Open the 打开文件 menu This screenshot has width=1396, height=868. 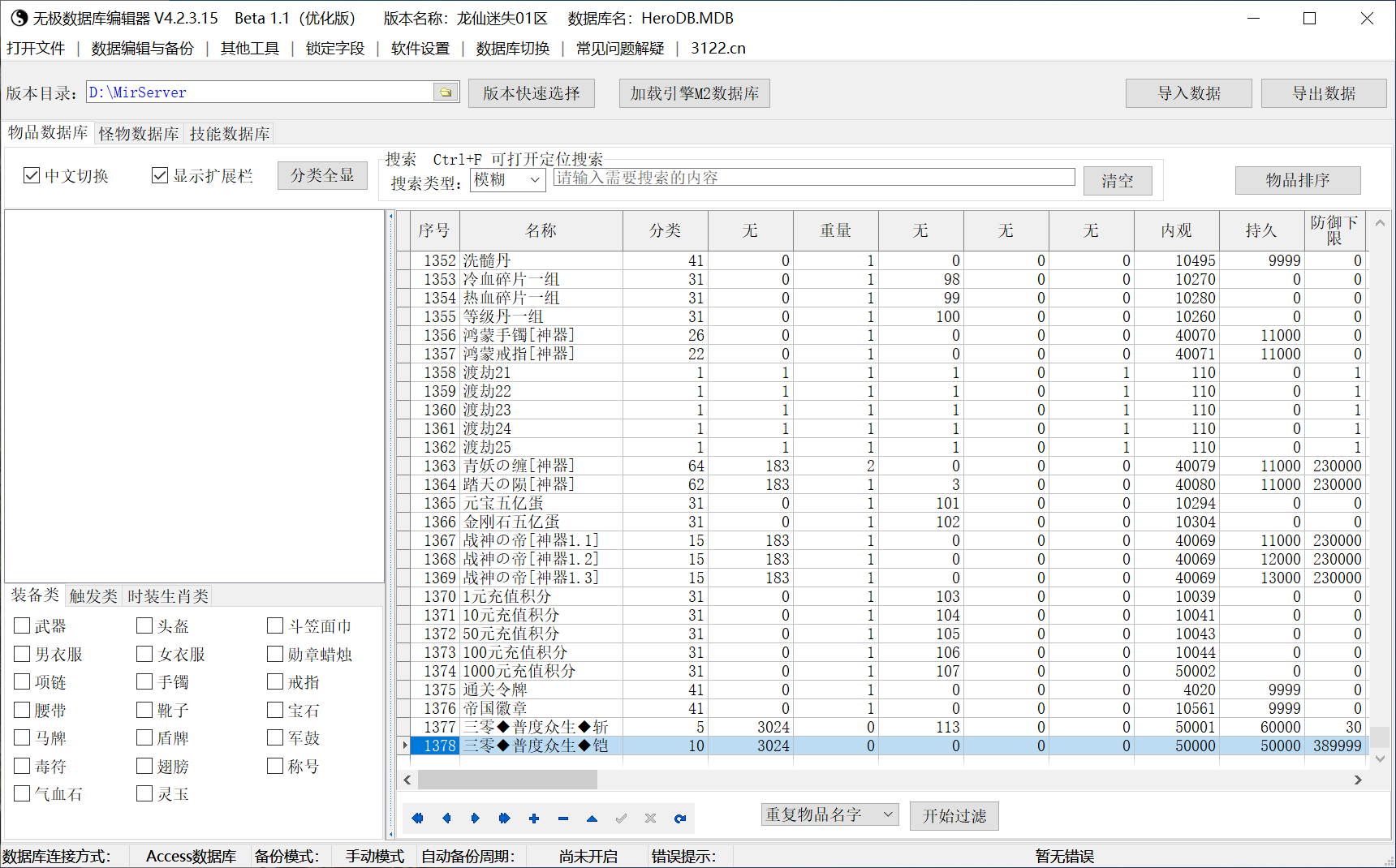36,49
